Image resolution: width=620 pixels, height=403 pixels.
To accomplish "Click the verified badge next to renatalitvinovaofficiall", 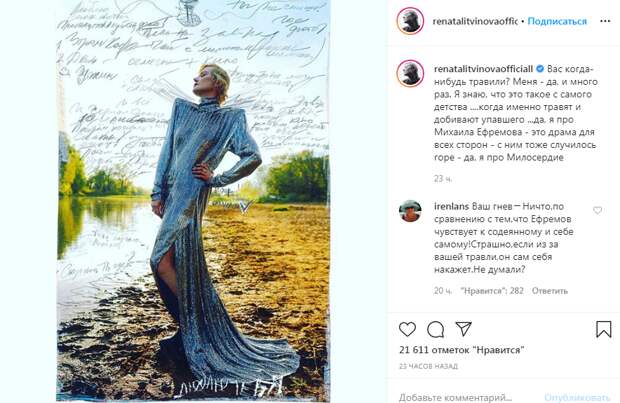I will click(540, 69).
